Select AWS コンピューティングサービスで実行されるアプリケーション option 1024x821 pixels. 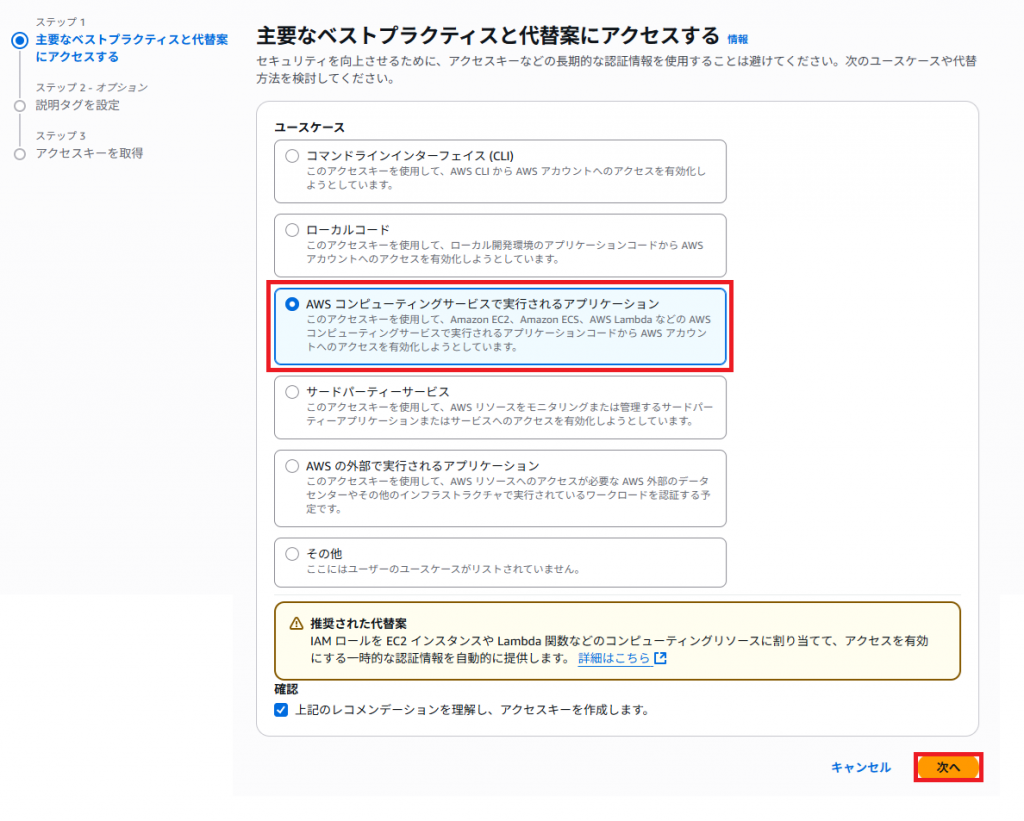(292, 304)
